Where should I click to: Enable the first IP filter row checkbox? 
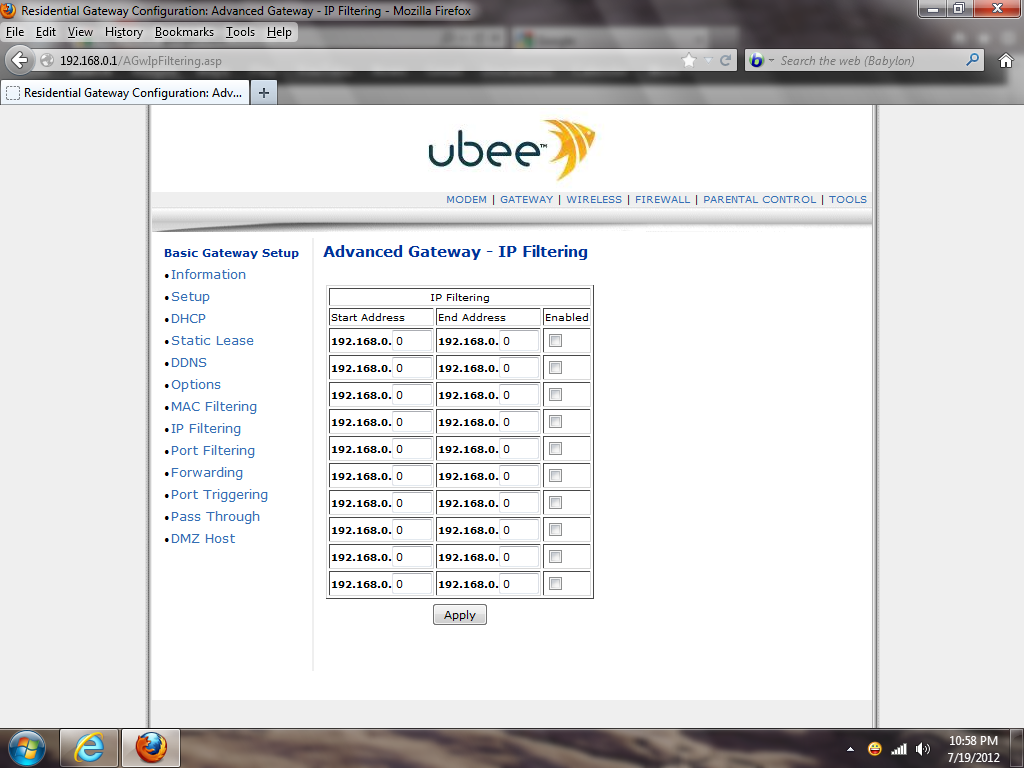556,341
